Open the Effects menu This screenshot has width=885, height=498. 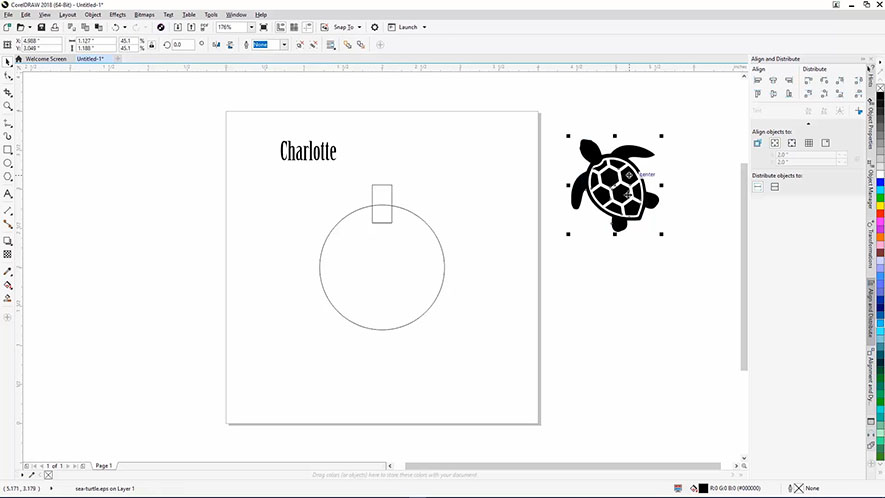pyautogui.click(x=117, y=15)
